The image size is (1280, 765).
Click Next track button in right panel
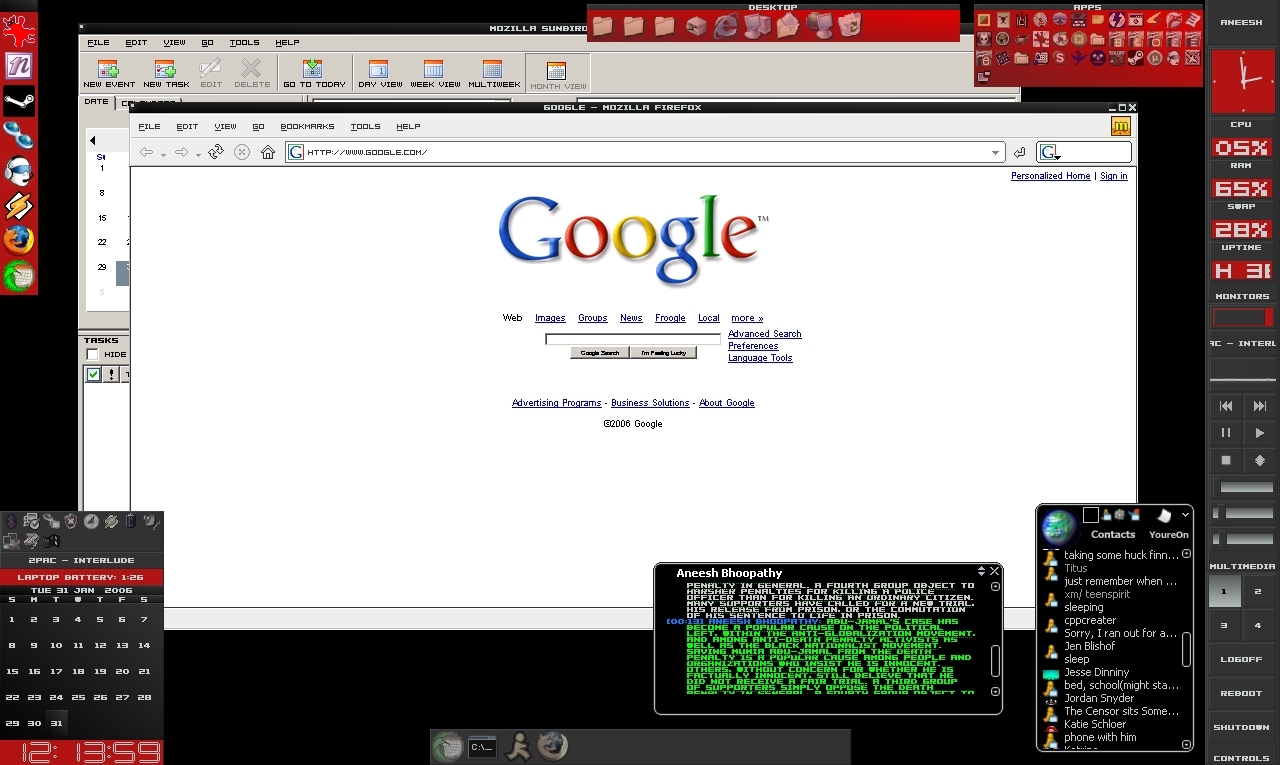pos(1260,406)
